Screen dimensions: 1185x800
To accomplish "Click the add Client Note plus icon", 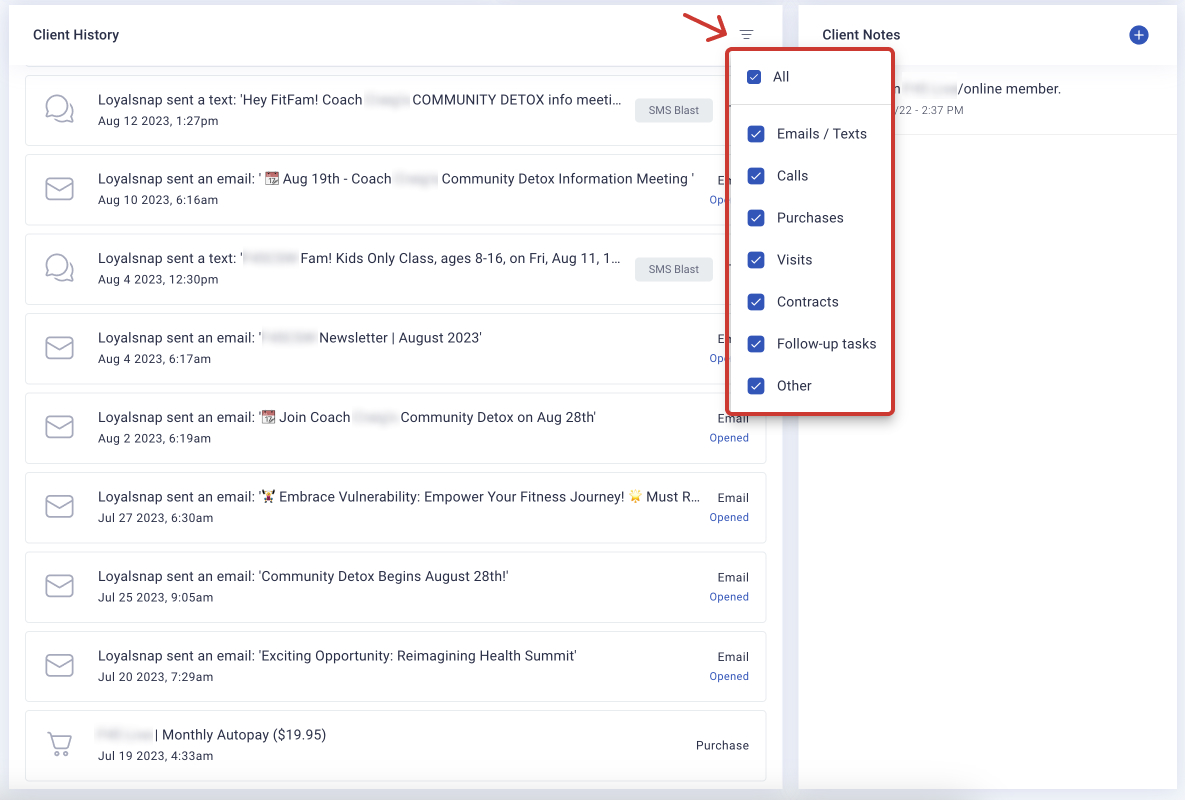I will click(1138, 35).
